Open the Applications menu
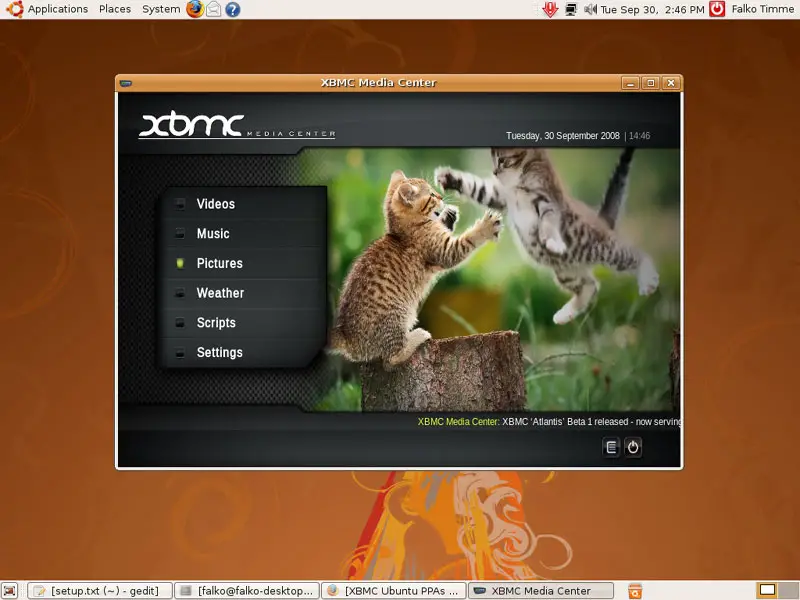The height and width of the screenshot is (600, 800). coord(58,9)
